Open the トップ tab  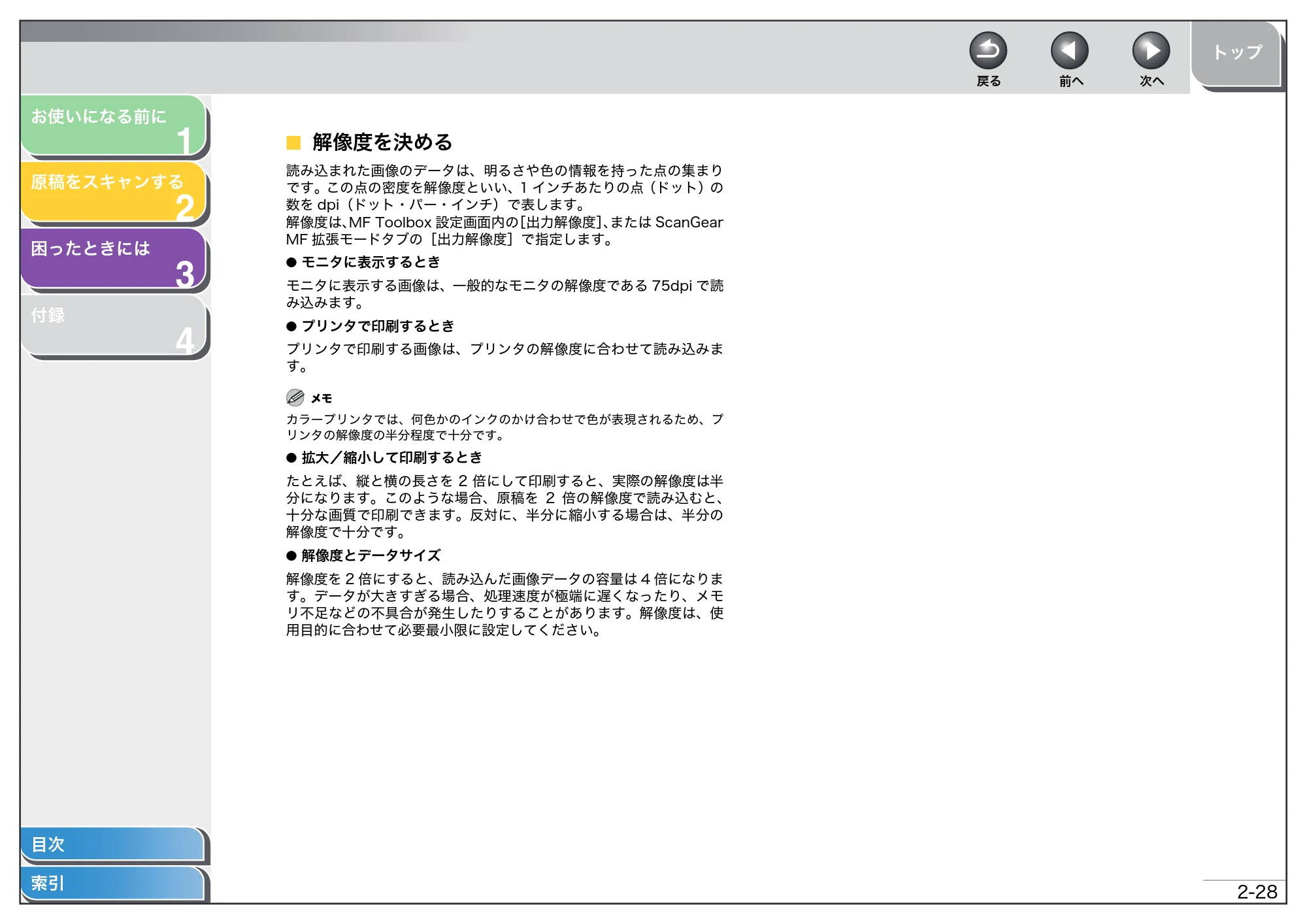pyautogui.click(x=1236, y=53)
